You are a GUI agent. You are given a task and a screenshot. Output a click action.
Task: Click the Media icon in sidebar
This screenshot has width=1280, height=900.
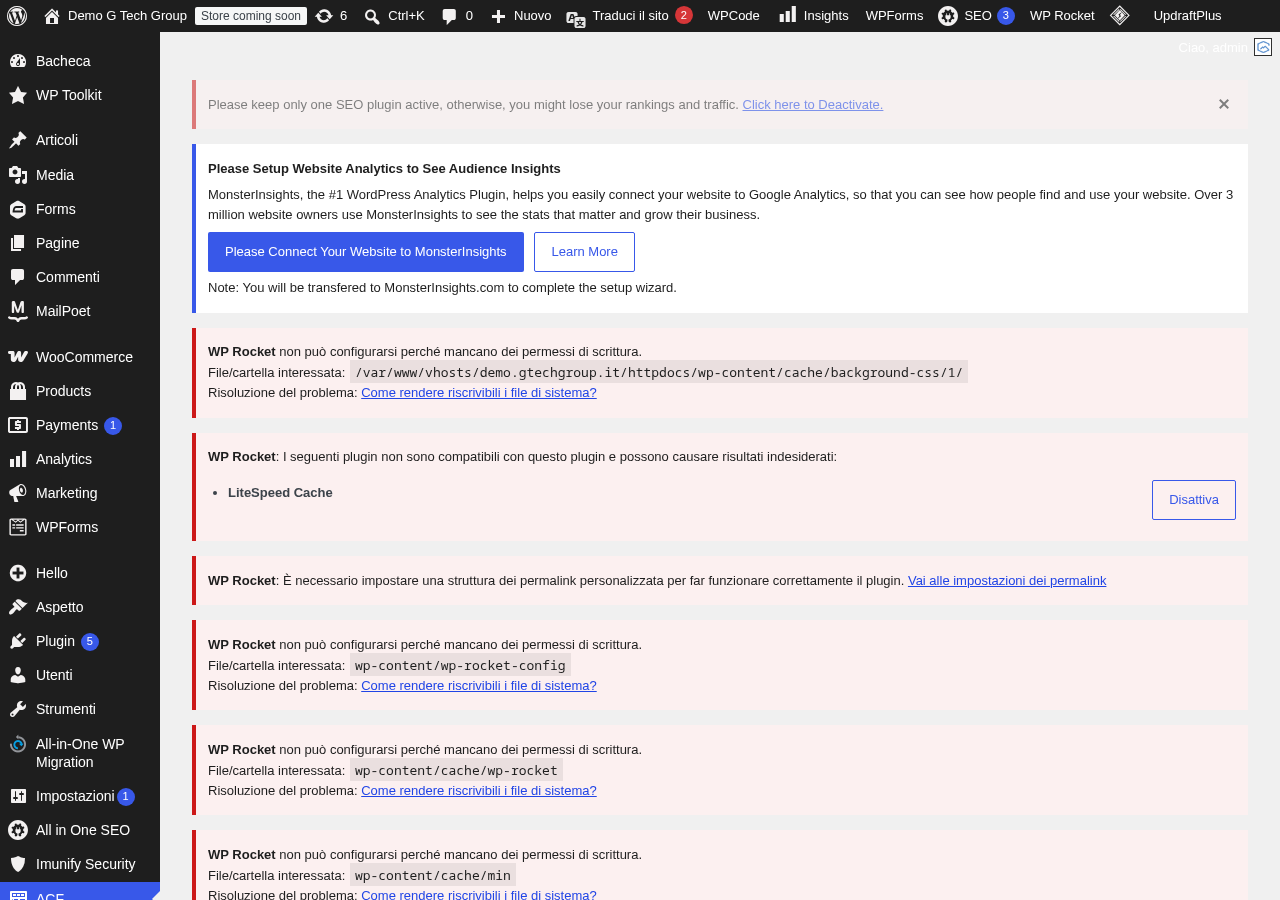[18, 175]
